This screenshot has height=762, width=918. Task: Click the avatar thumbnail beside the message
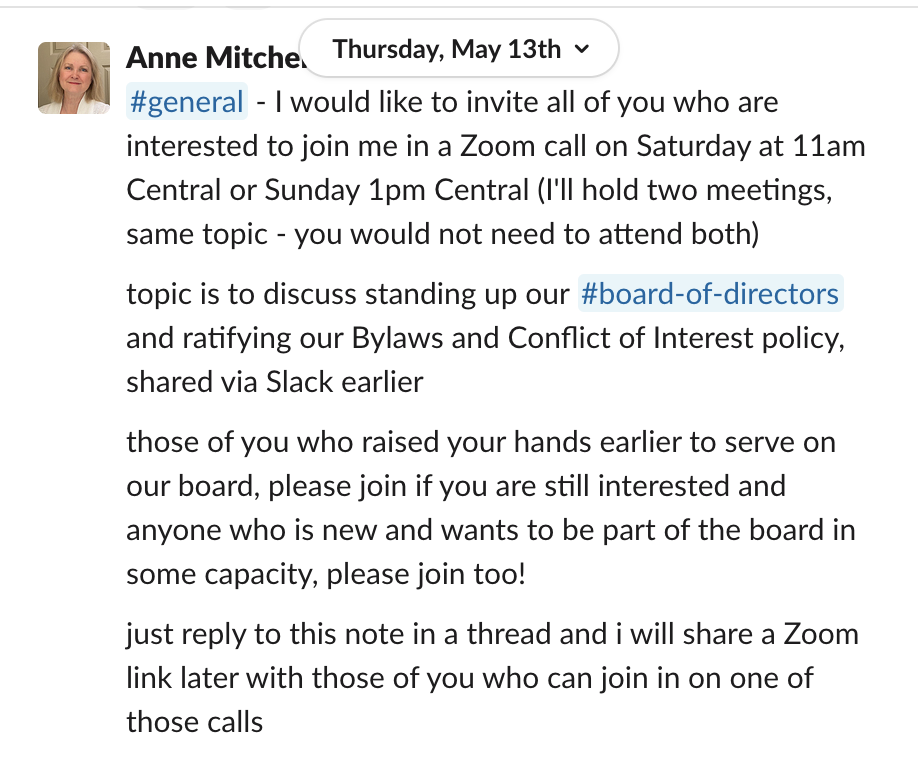coord(74,76)
